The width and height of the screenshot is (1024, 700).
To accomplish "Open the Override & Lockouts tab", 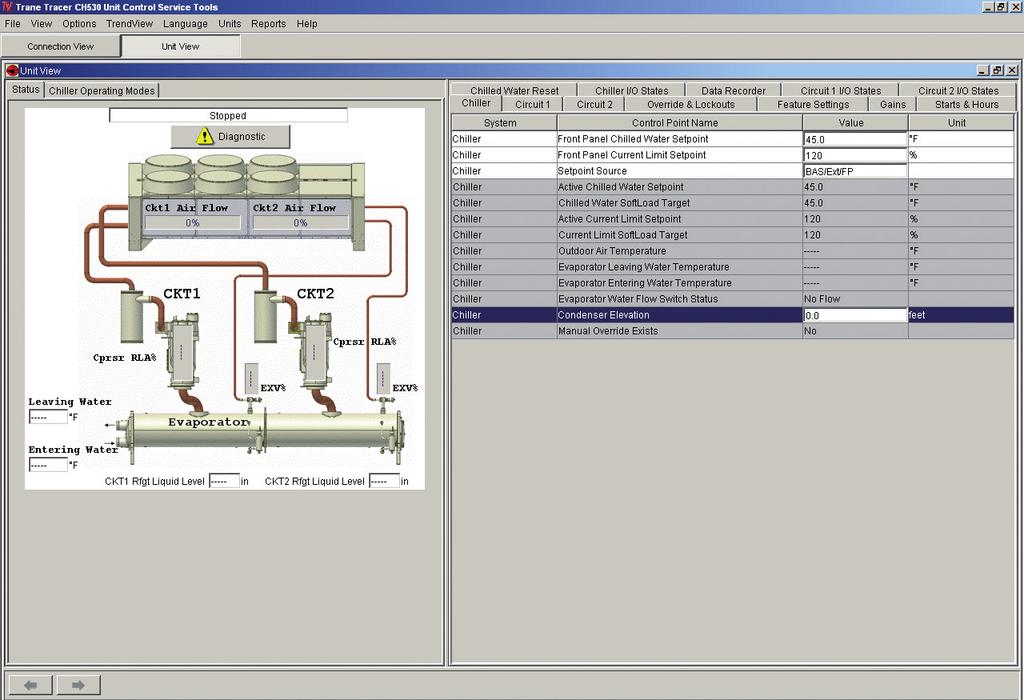I will 691,104.
